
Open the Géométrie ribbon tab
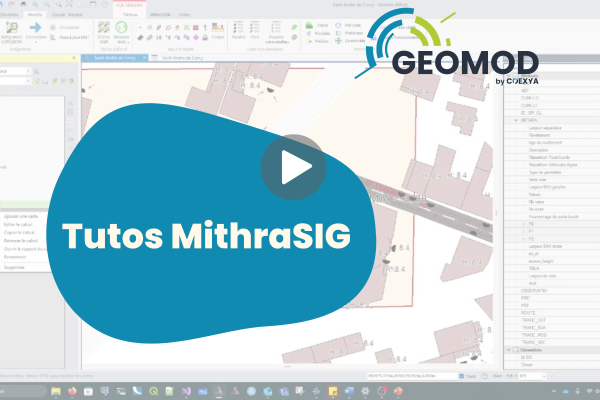(9, 15)
